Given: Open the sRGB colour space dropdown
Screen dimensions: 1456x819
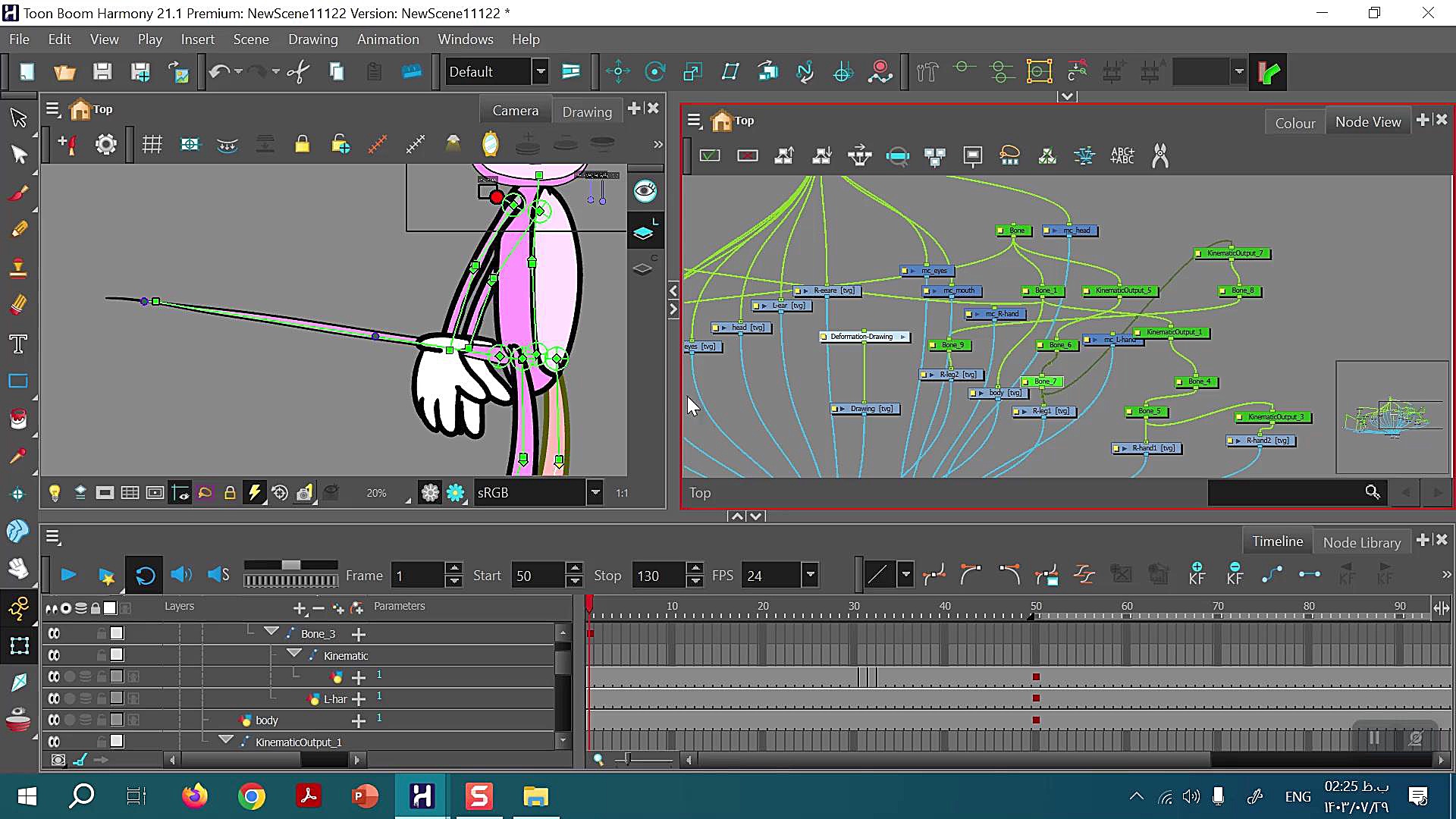Looking at the screenshot, I should (x=595, y=493).
